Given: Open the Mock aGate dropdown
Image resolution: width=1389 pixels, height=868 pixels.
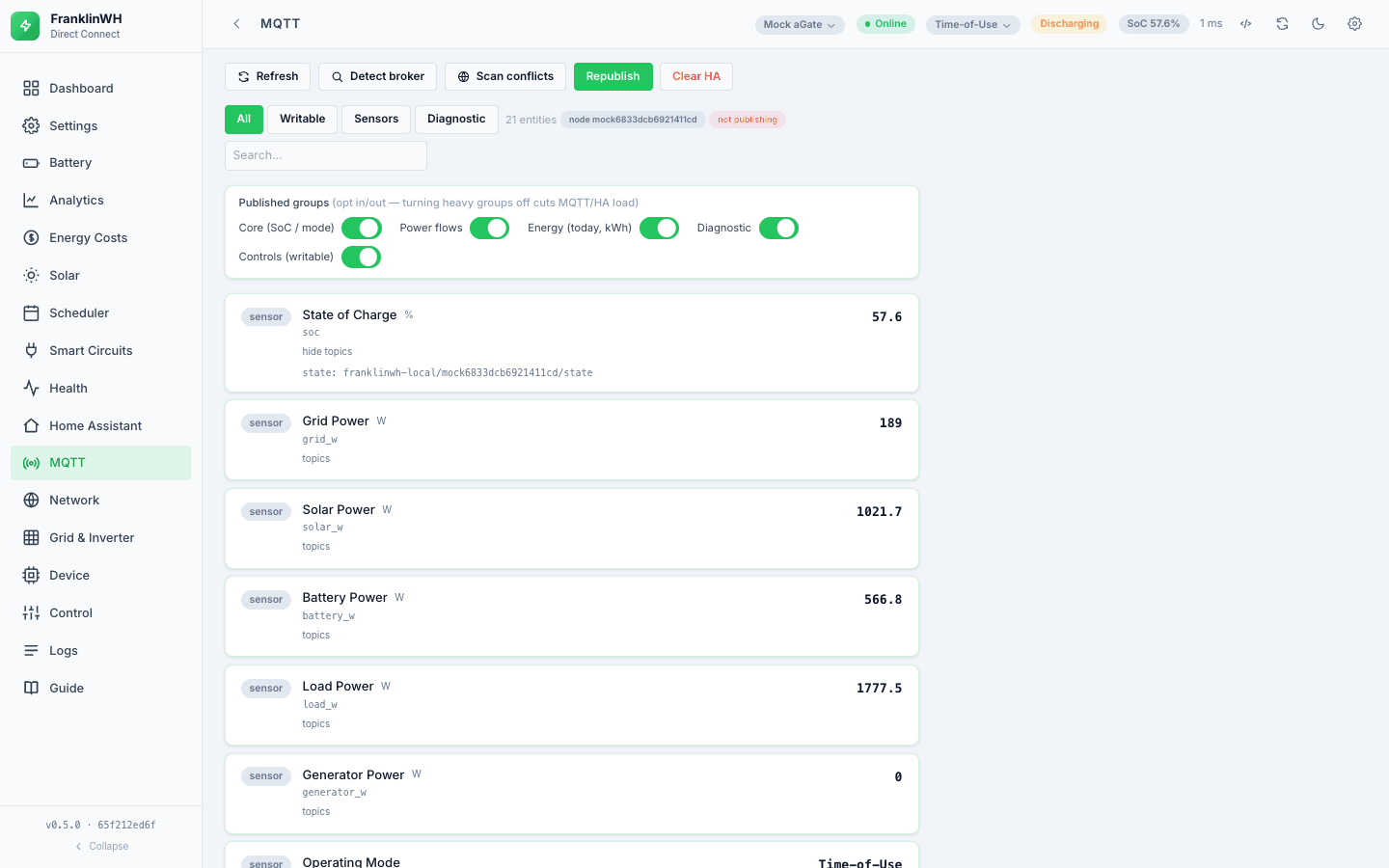Looking at the screenshot, I should (x=800, y=25).
